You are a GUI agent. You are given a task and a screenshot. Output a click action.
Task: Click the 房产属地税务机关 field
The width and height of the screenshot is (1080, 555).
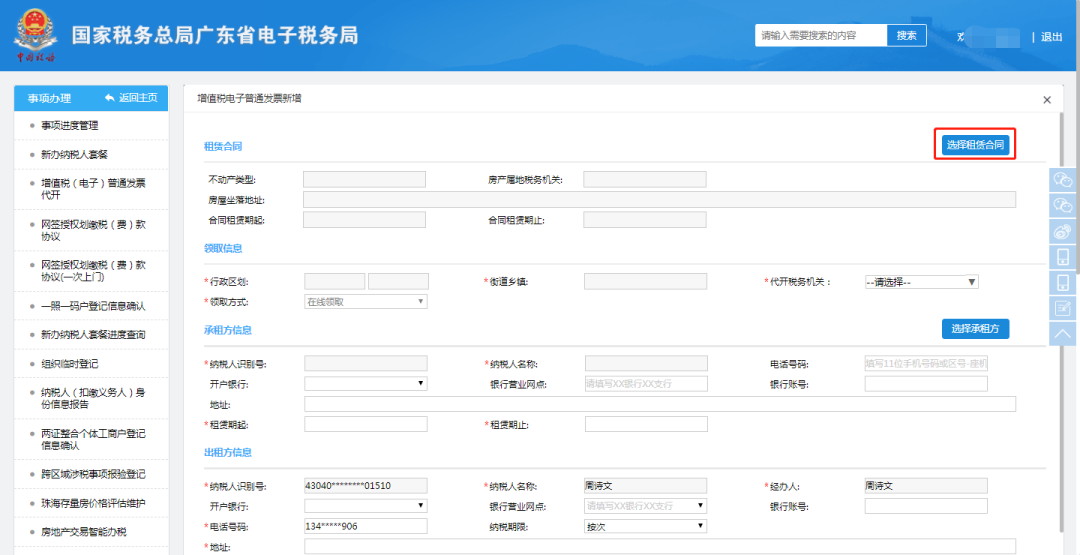coord(645,179)
